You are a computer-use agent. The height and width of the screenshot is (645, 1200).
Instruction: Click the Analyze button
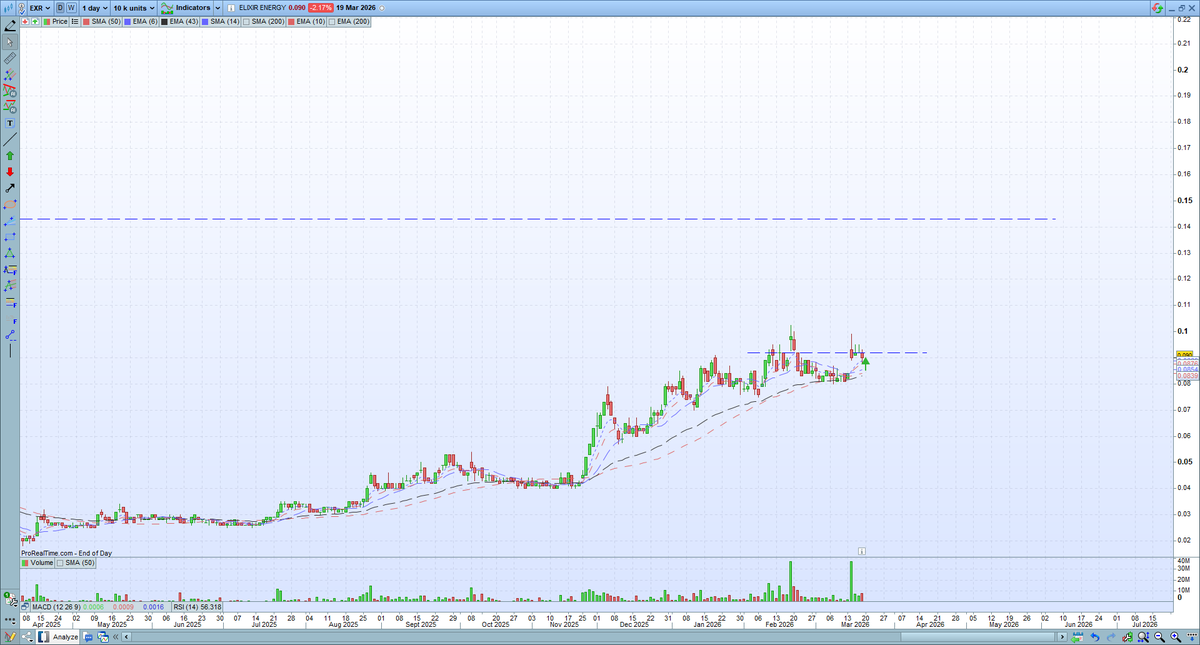pos(57,637)
